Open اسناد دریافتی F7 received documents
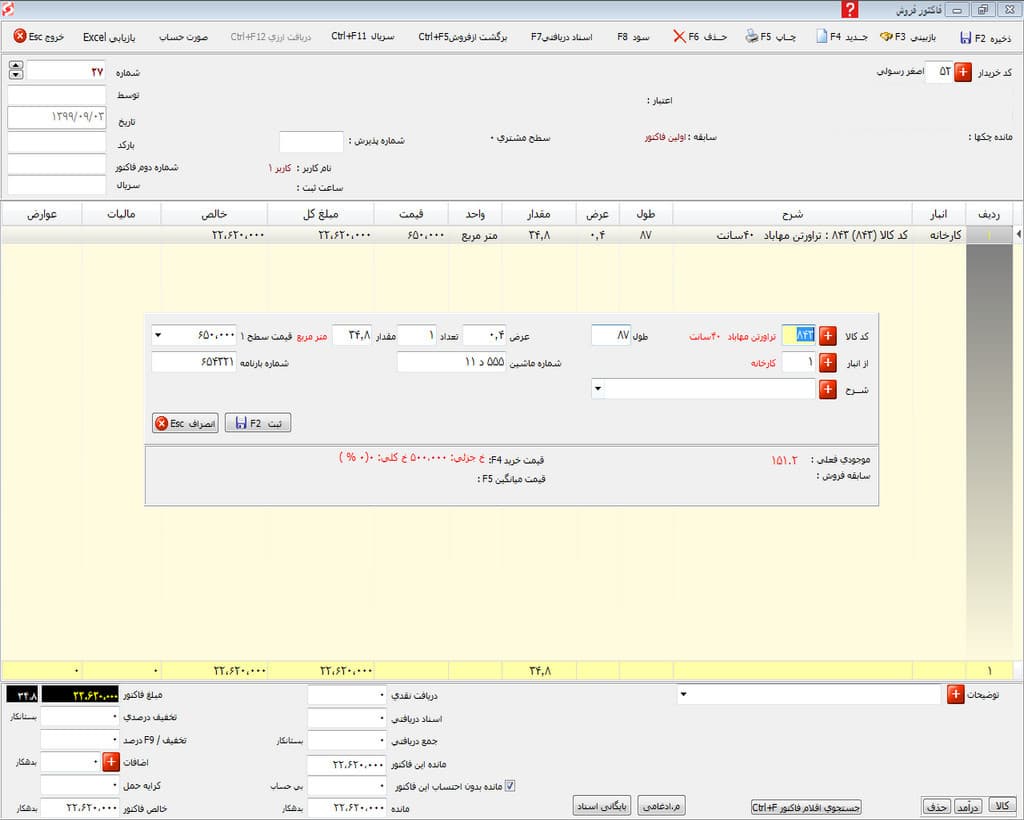 [x=561, y=37]
